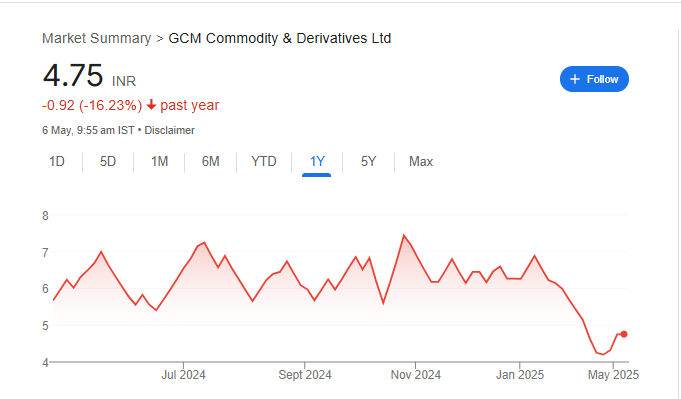The width and height of the screenshot is (681, 399).
Task: Click the INR currency label
Action: point(124,81)
